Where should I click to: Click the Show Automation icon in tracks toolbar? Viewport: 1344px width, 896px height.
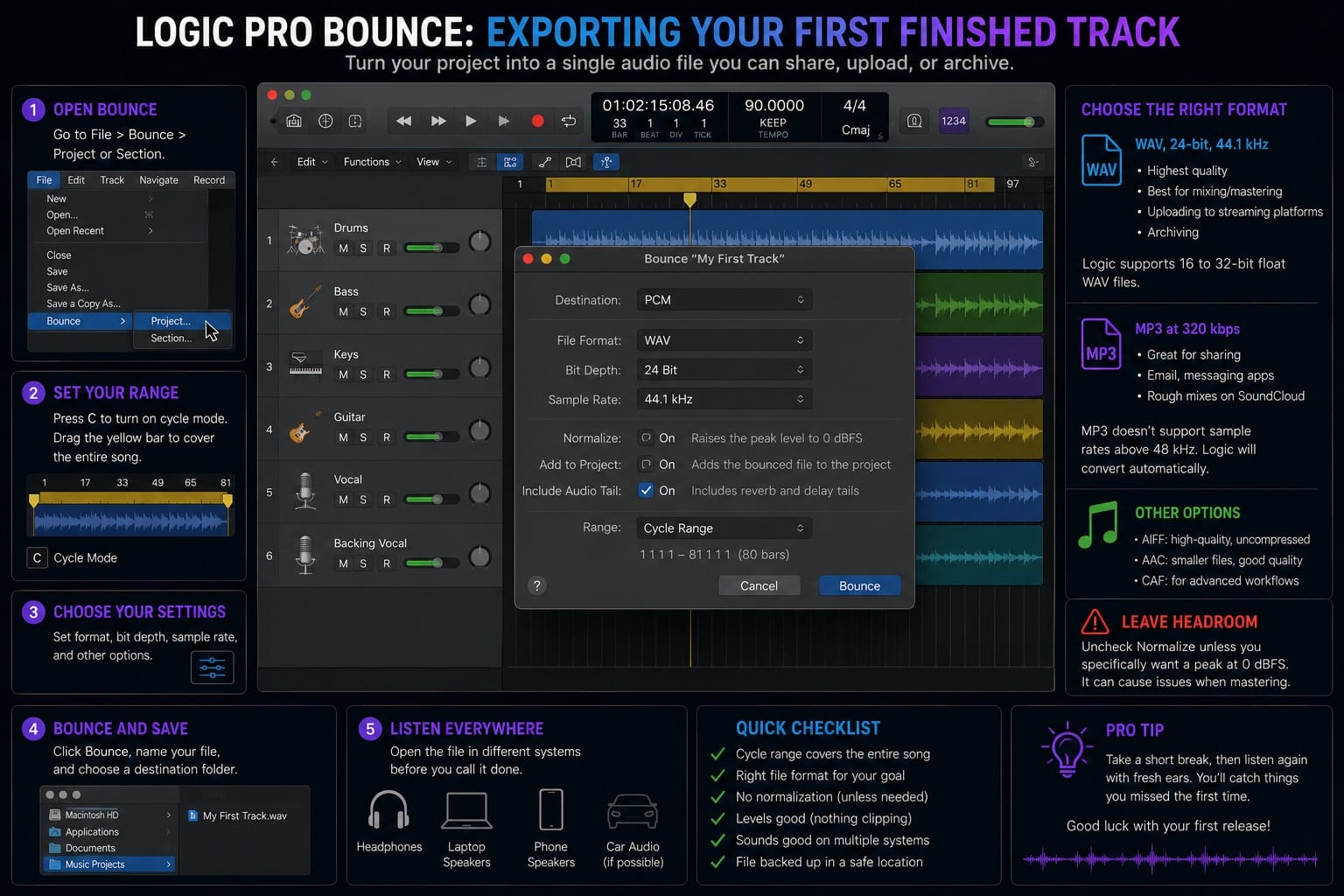point(544,162)
